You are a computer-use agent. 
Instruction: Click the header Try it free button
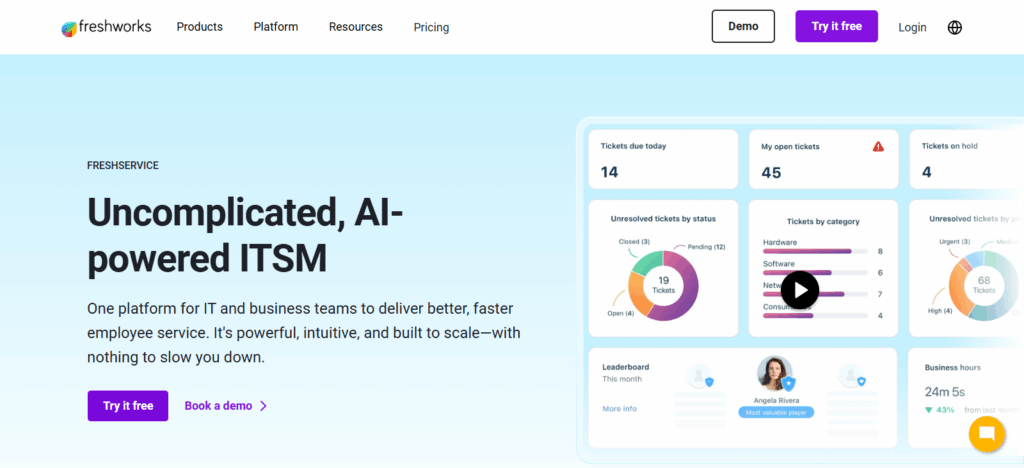pos(836,26)
